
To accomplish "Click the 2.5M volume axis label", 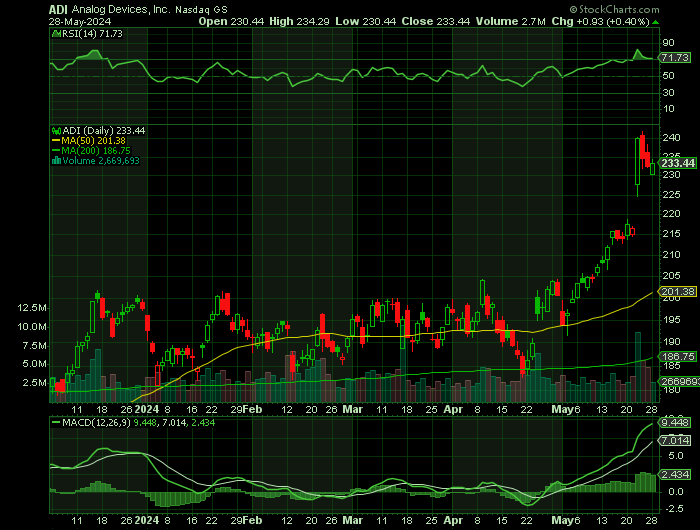I will (x=35, y=383).
